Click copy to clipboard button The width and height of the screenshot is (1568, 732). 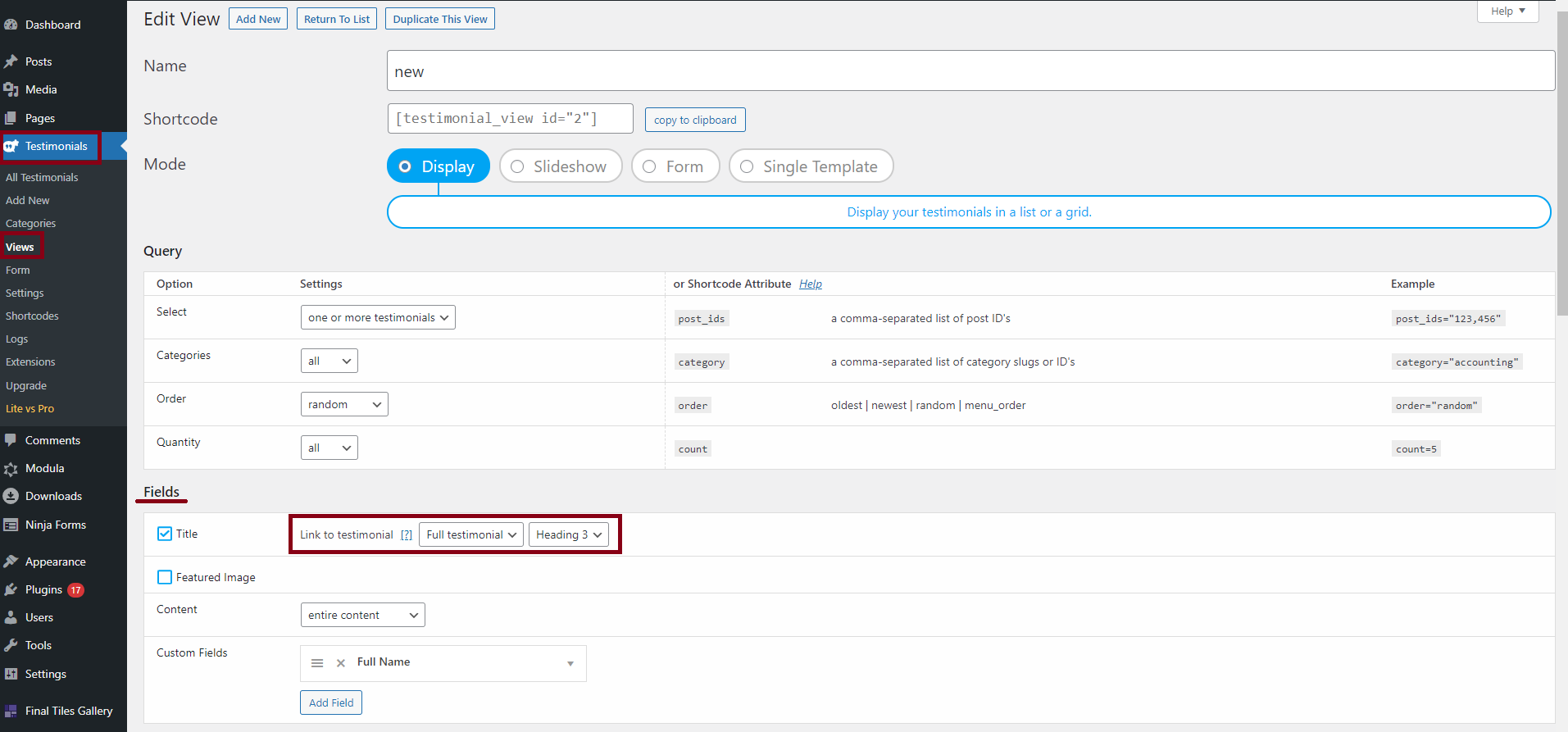pos(695,120)
